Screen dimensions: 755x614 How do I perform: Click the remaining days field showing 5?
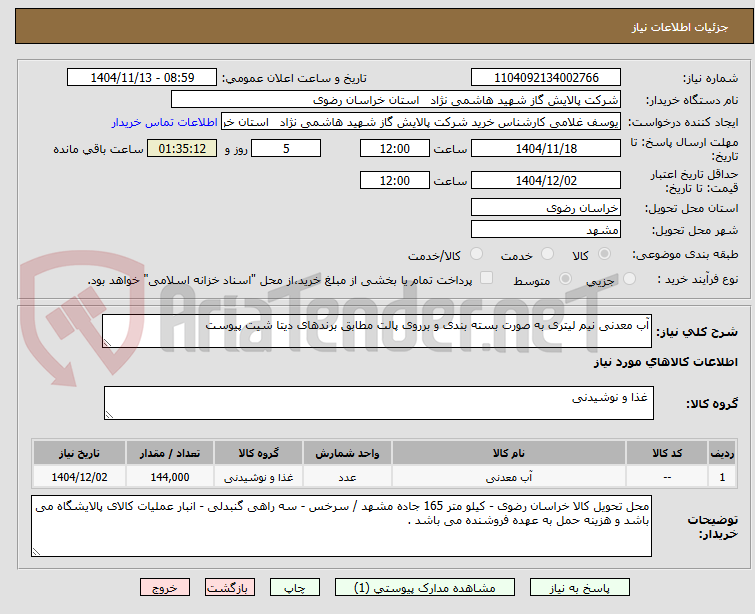[286, 148]
